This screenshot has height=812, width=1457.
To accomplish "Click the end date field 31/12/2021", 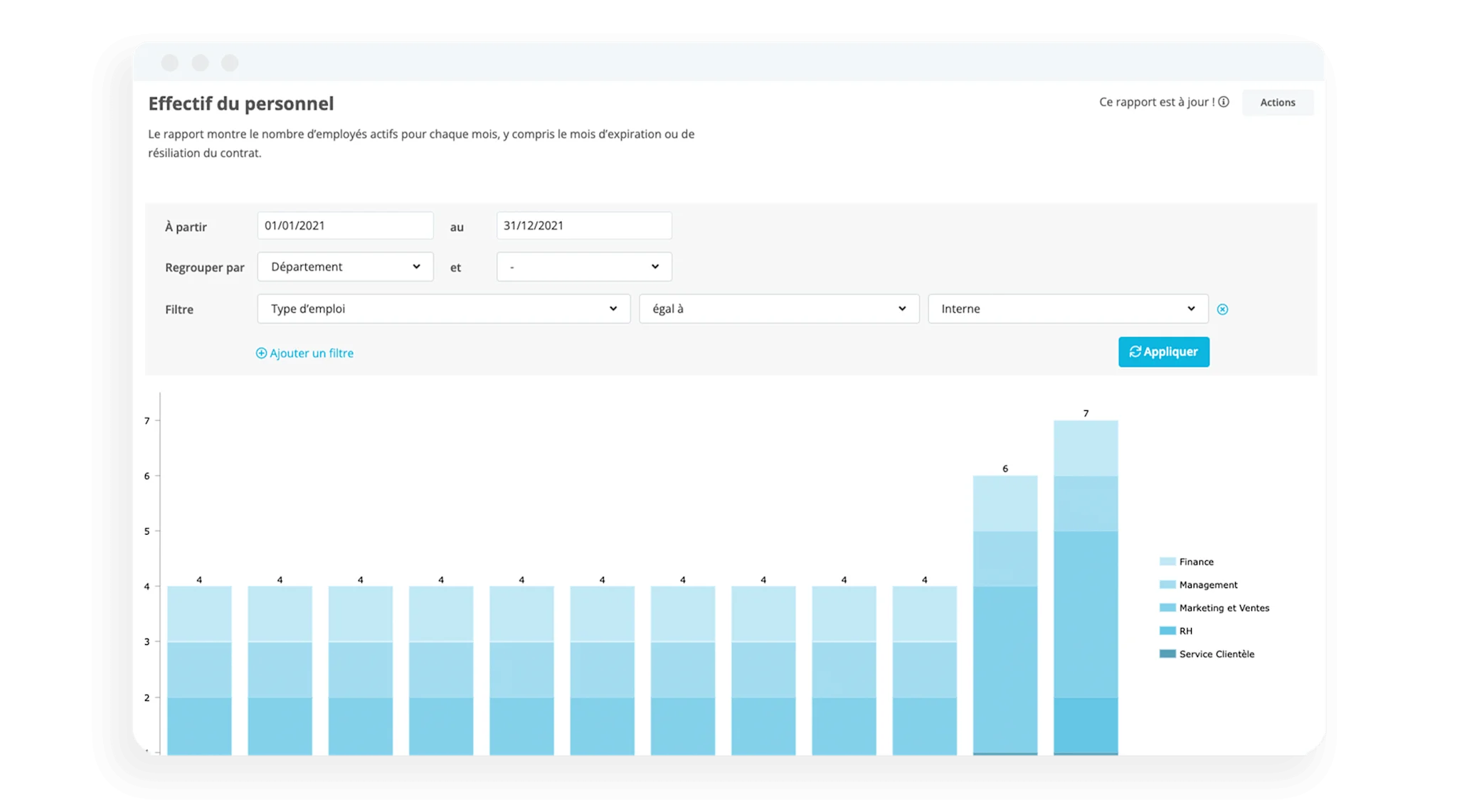I will click(583, 225).
